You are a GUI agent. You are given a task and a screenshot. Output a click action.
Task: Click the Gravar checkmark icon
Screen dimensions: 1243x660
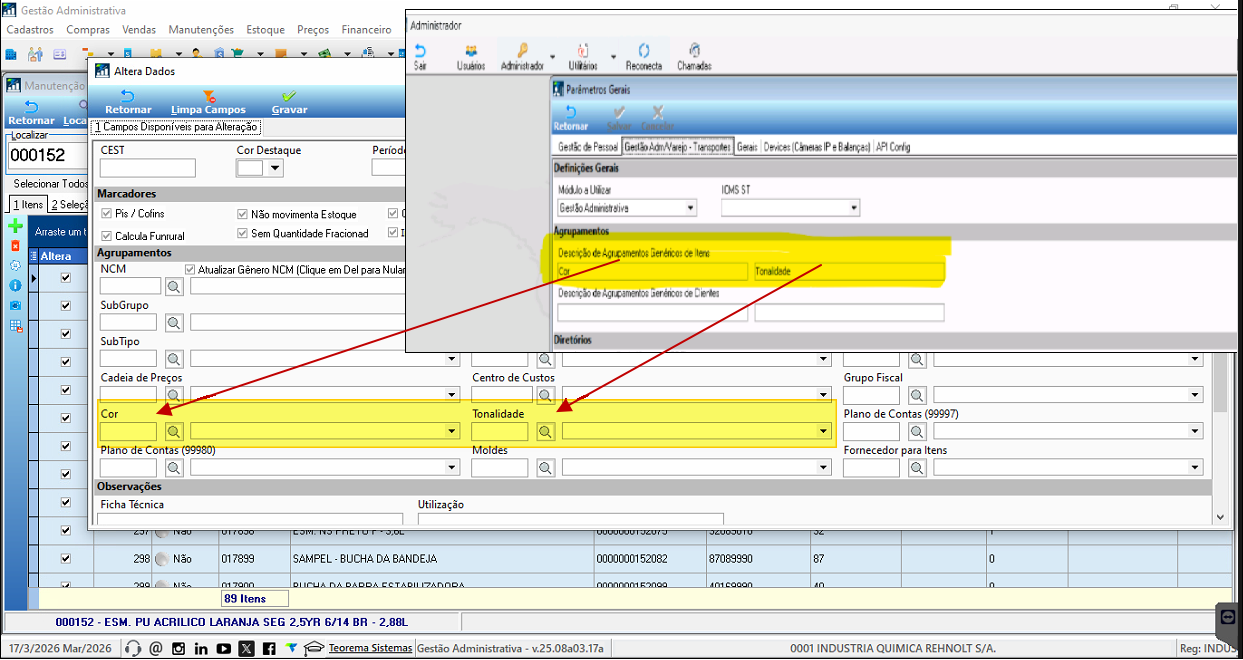[x=289, y=97]
